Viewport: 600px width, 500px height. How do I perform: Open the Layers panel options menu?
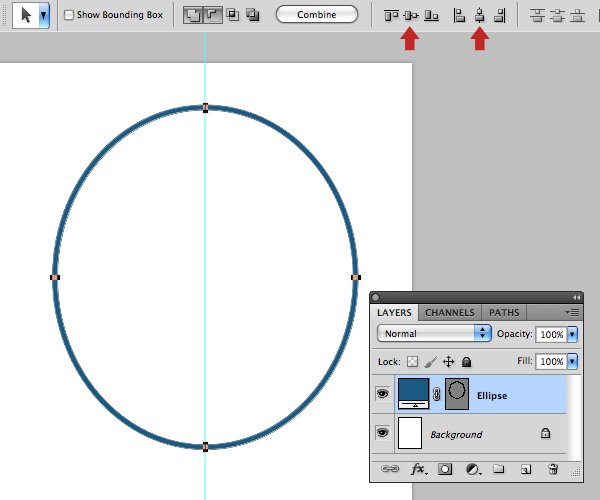coord(572,313)
